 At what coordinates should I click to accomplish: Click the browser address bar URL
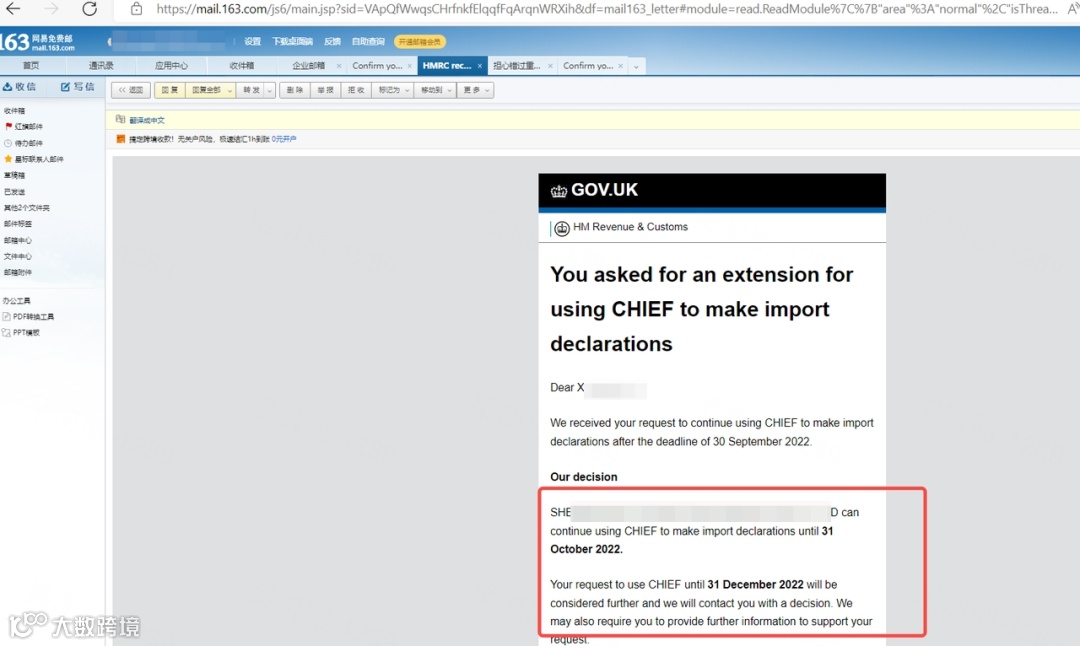pos(606,9)
